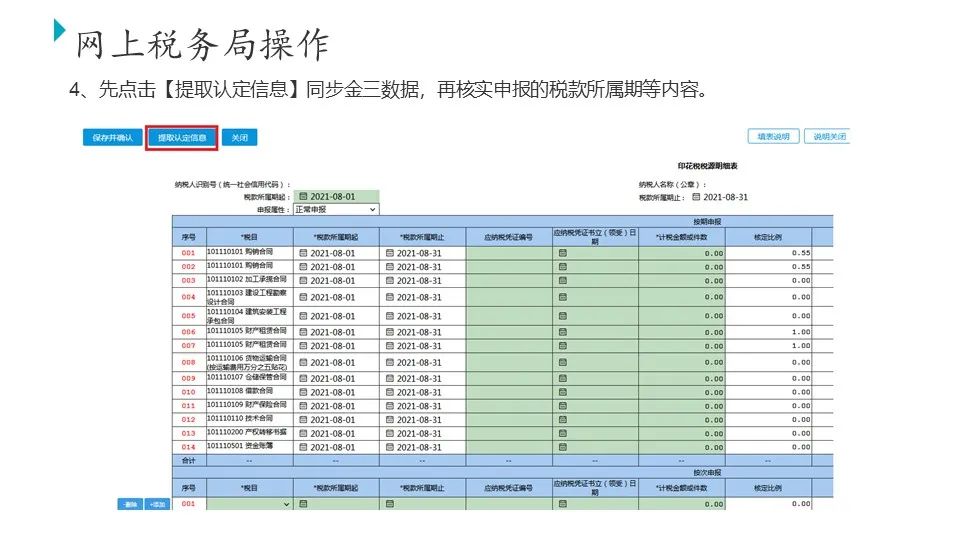This screenshot has width=960, height=540.
Task: Click the blue 关闭 button
Action: click(x=239, y=138)
